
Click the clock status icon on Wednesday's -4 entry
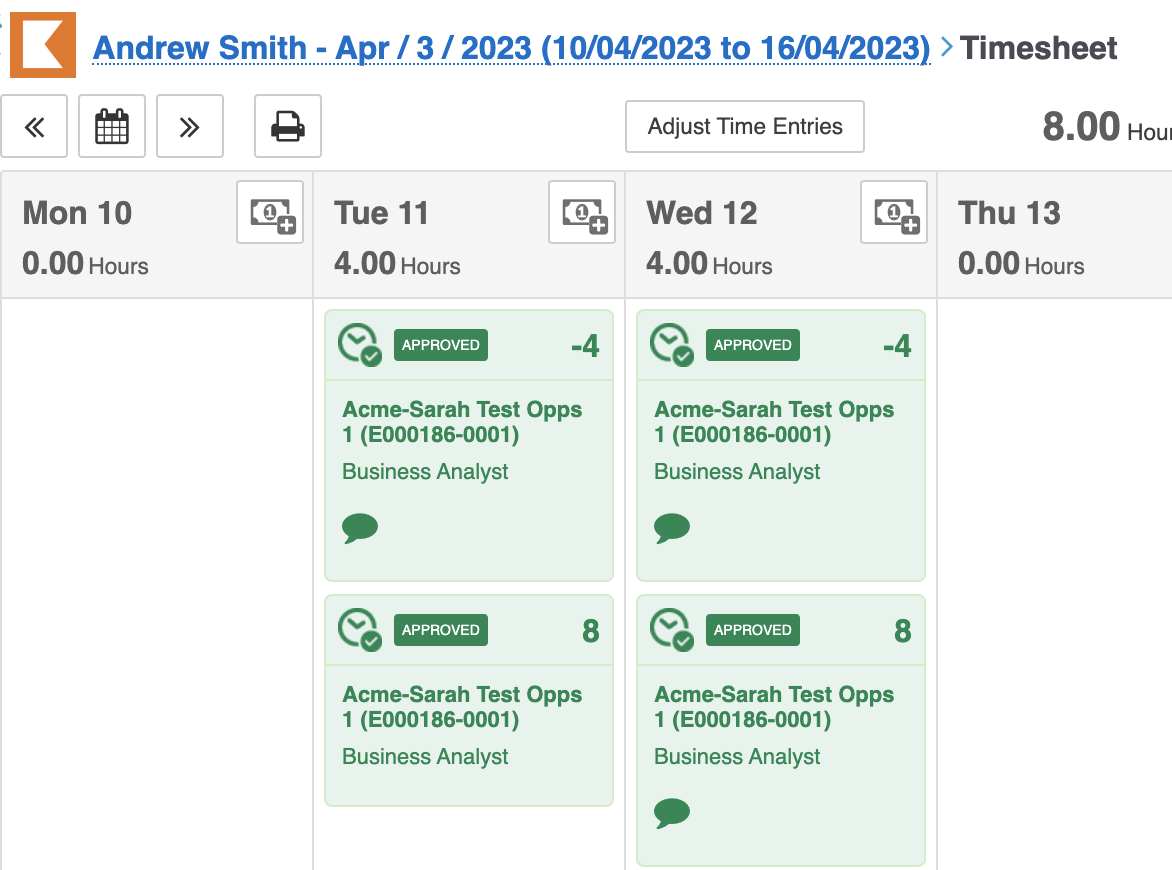[x=671, y=345]
